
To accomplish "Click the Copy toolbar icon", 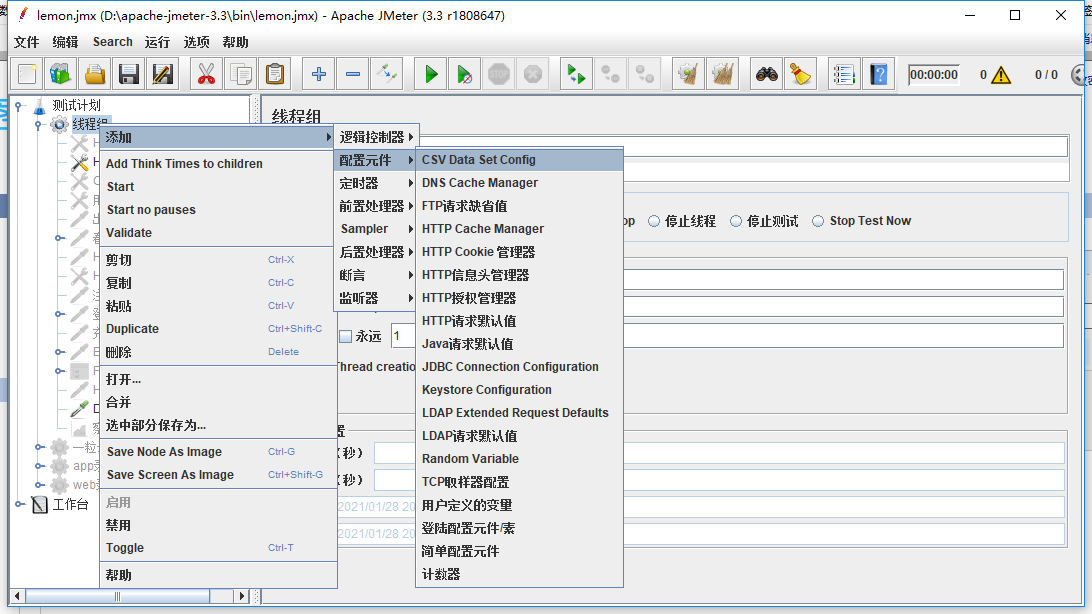I will 241,74.
